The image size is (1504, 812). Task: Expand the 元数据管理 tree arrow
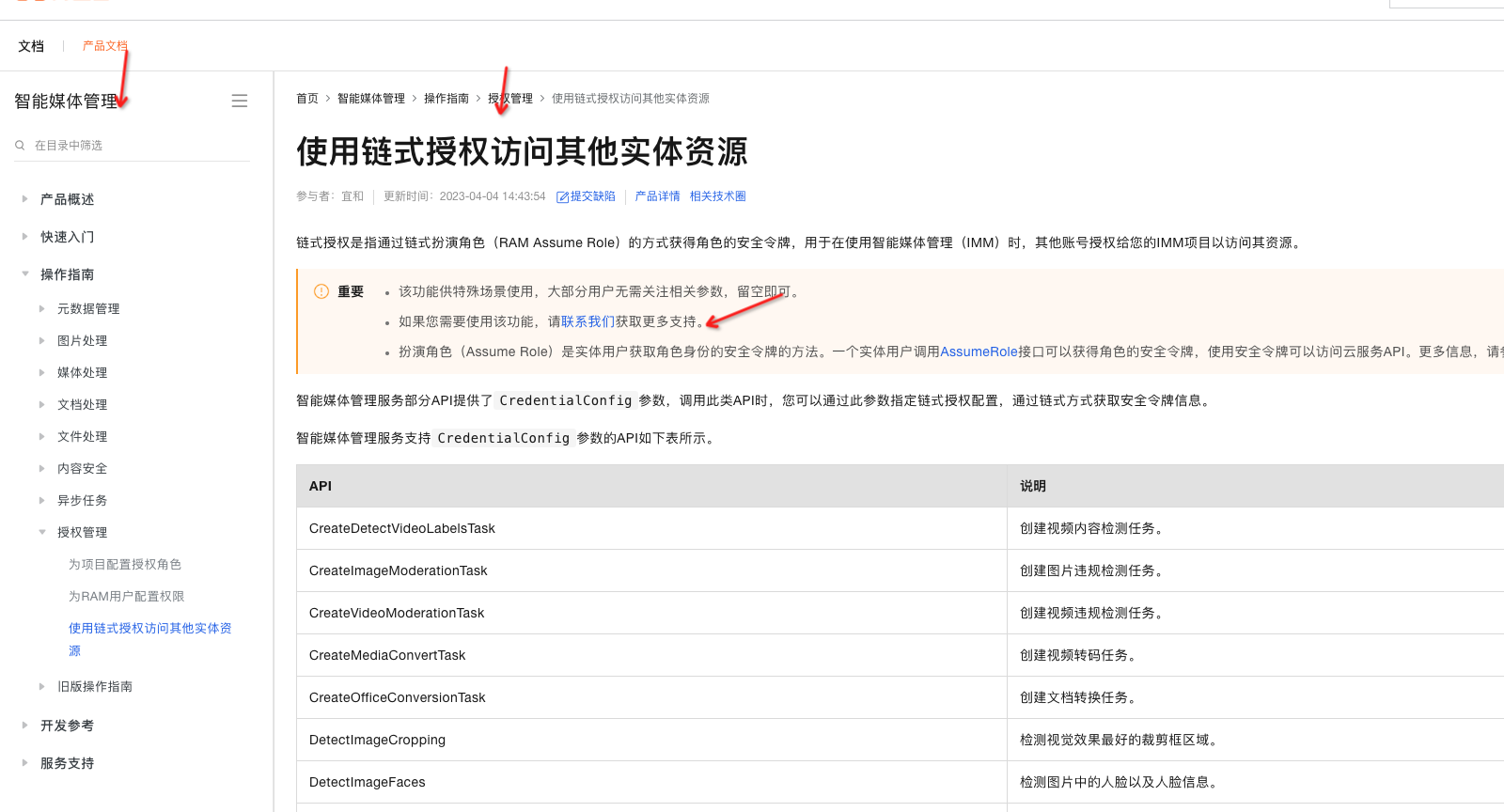point(41,308)
